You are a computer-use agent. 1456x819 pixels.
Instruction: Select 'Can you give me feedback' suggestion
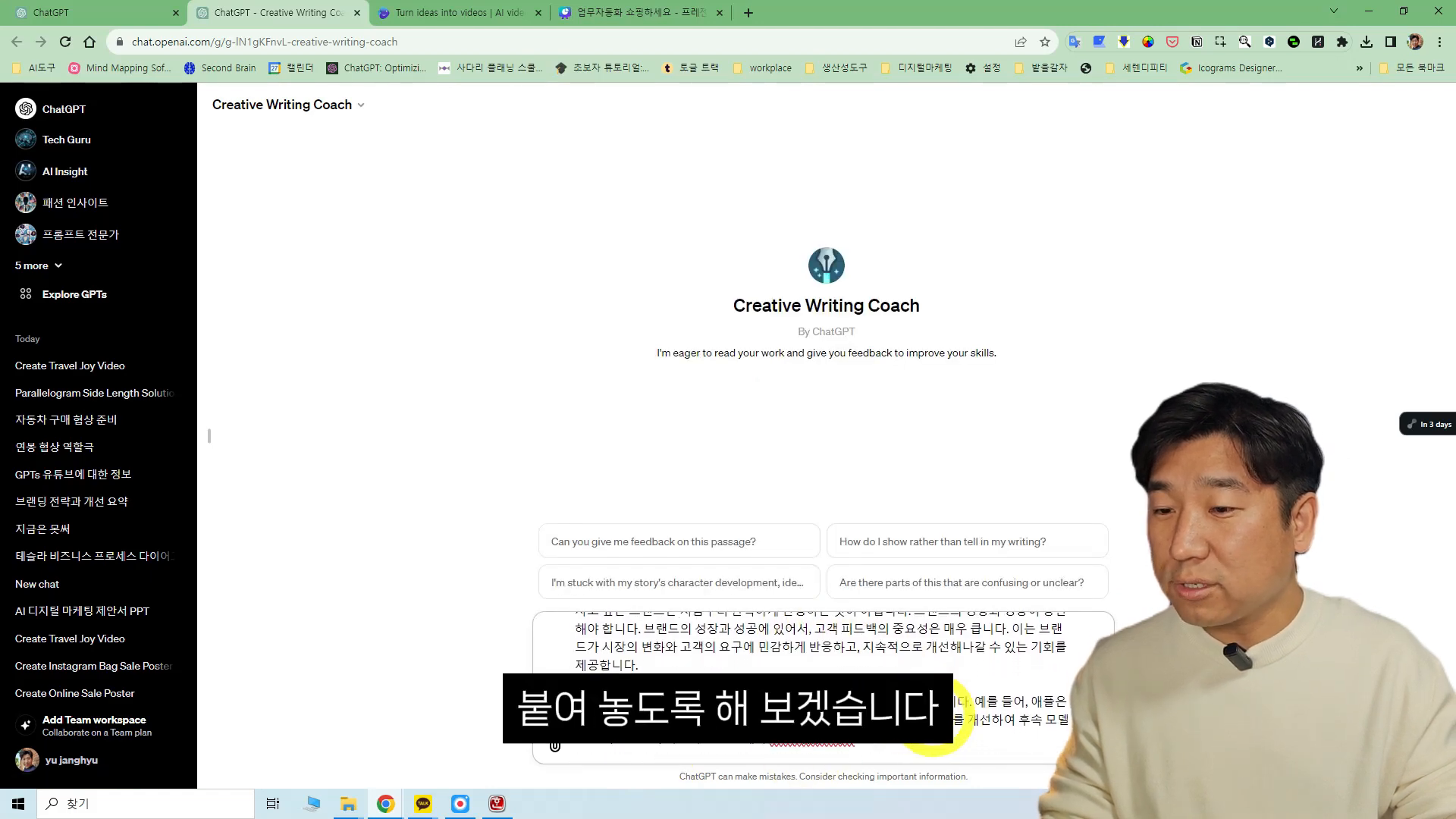[679, 541]
